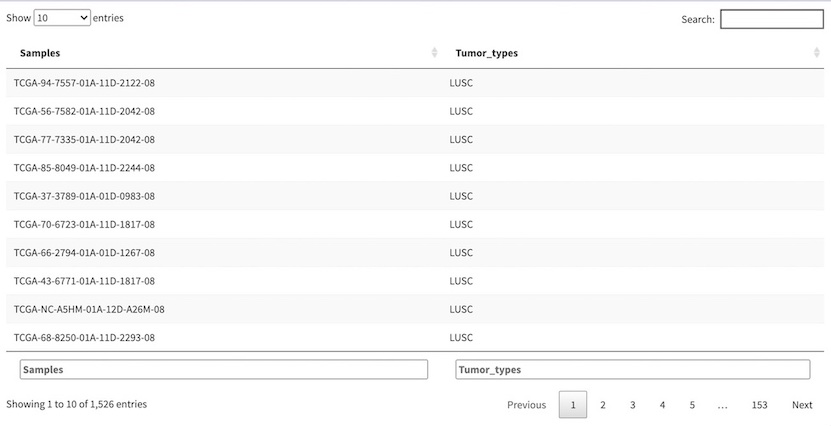This screenshot has height=426, width=831.
Task: Jump to last page 153
Action: click(759, 405)
